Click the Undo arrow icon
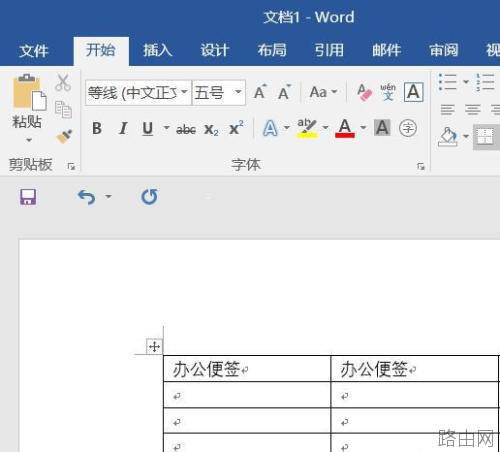 pyautogui.click(x=87, y=197)
